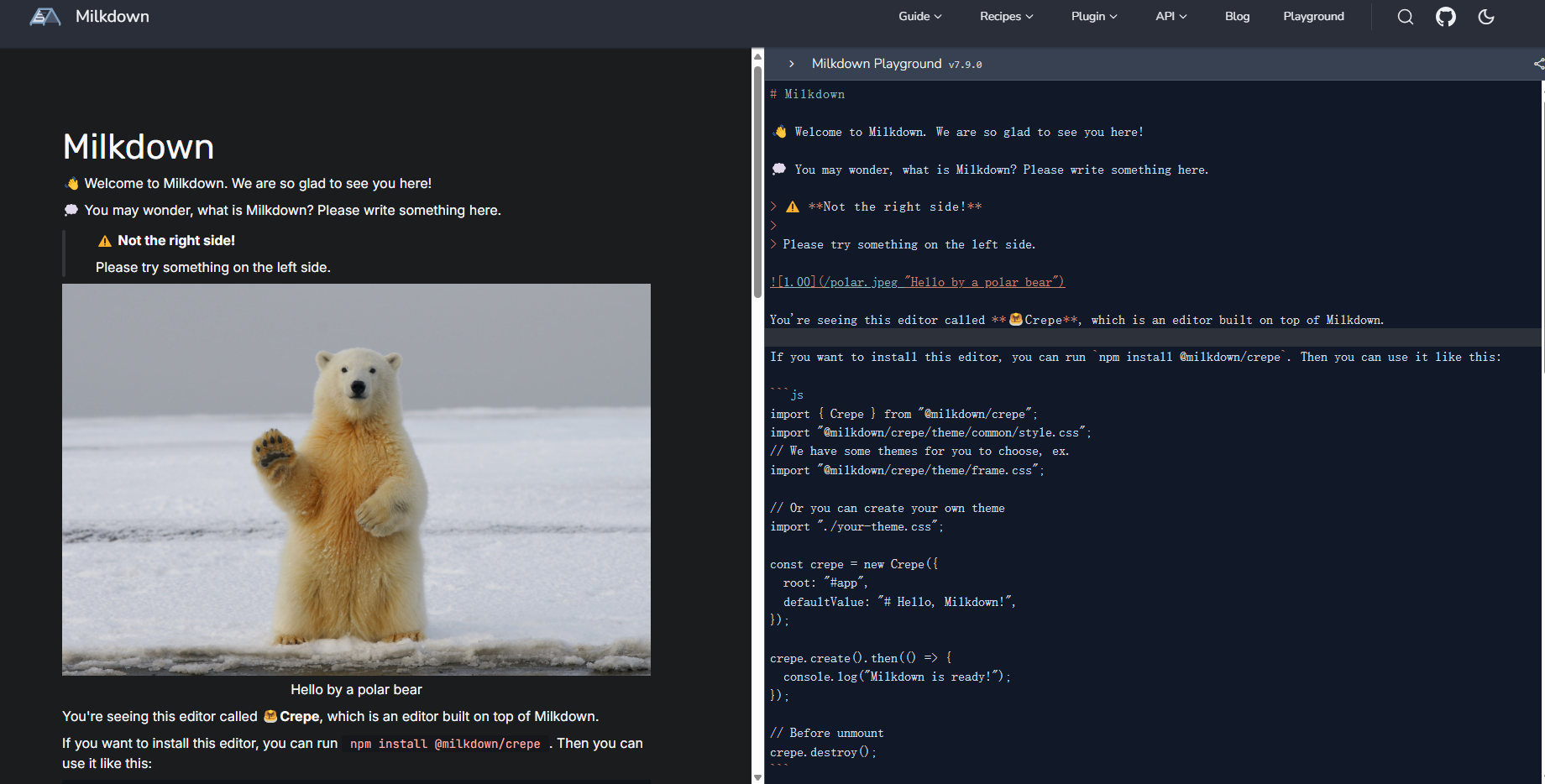Image resolution: width=1545 pixels, height=784 pixels.
Task: Click the warning icon in blockquote
Action: coord(105,241)
